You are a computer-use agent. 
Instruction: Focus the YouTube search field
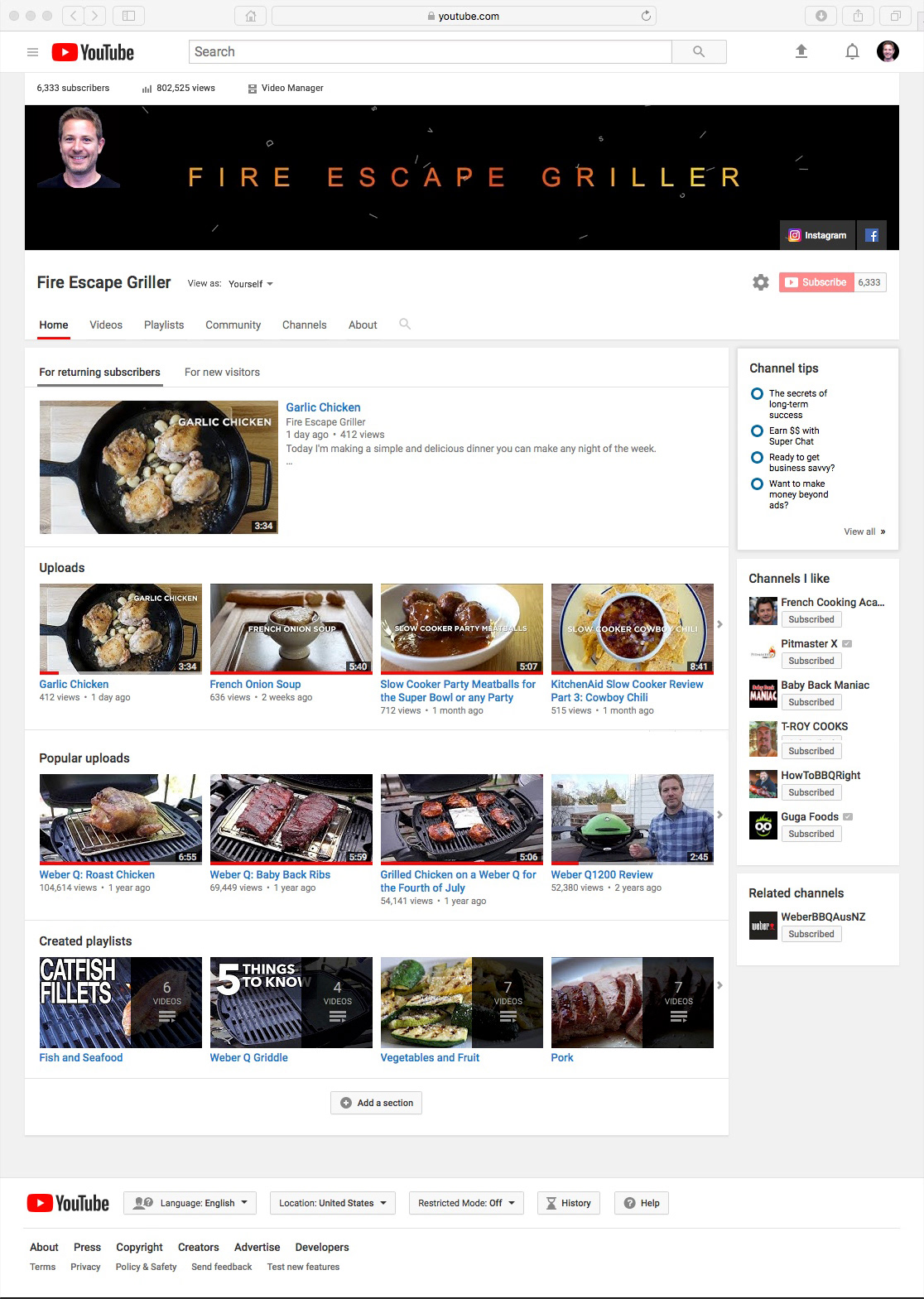click(x=431, y=51)
